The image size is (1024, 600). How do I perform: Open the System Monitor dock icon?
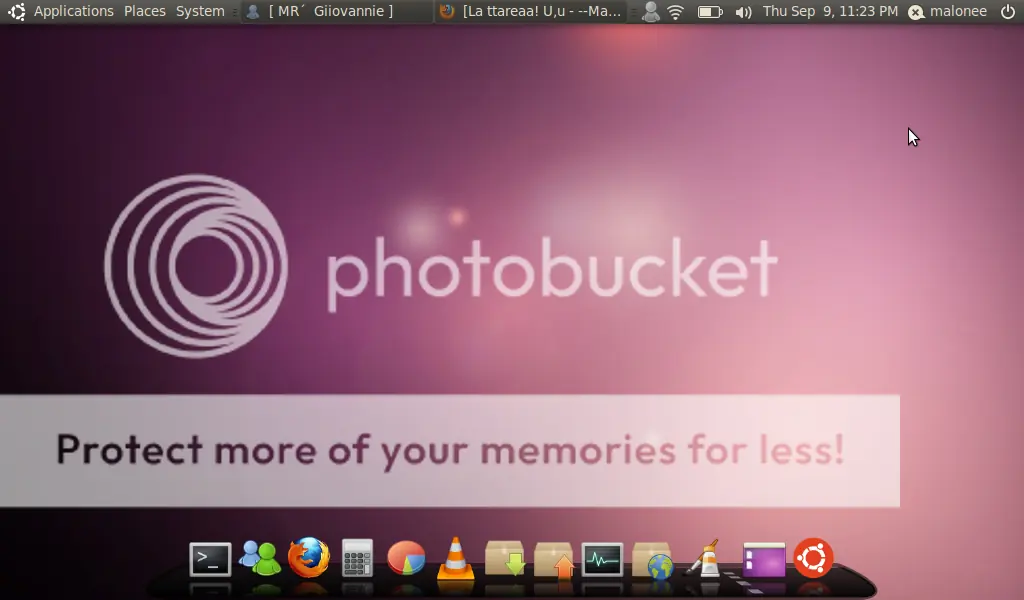602,560
